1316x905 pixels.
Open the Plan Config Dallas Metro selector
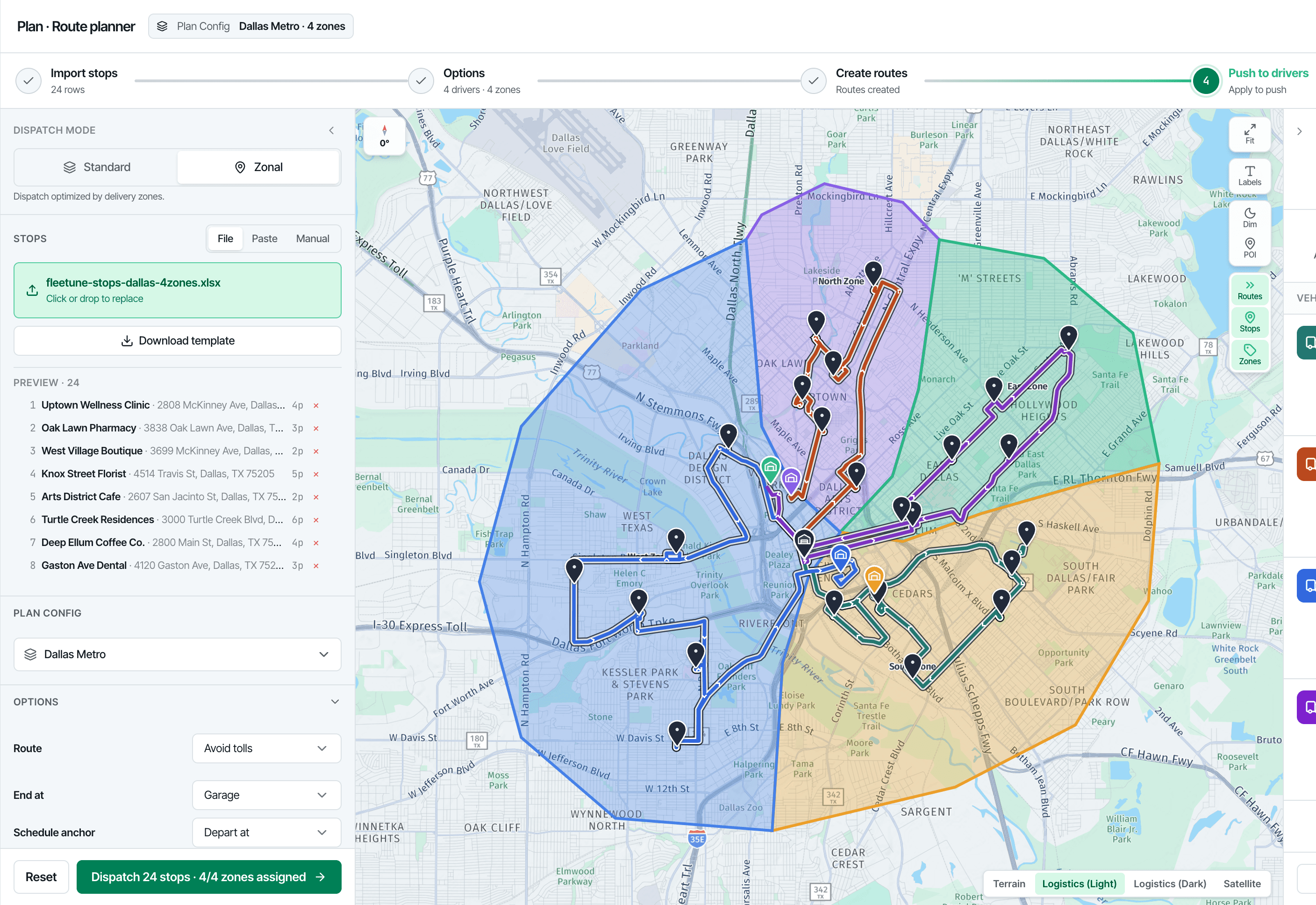[x=250, y=27]
